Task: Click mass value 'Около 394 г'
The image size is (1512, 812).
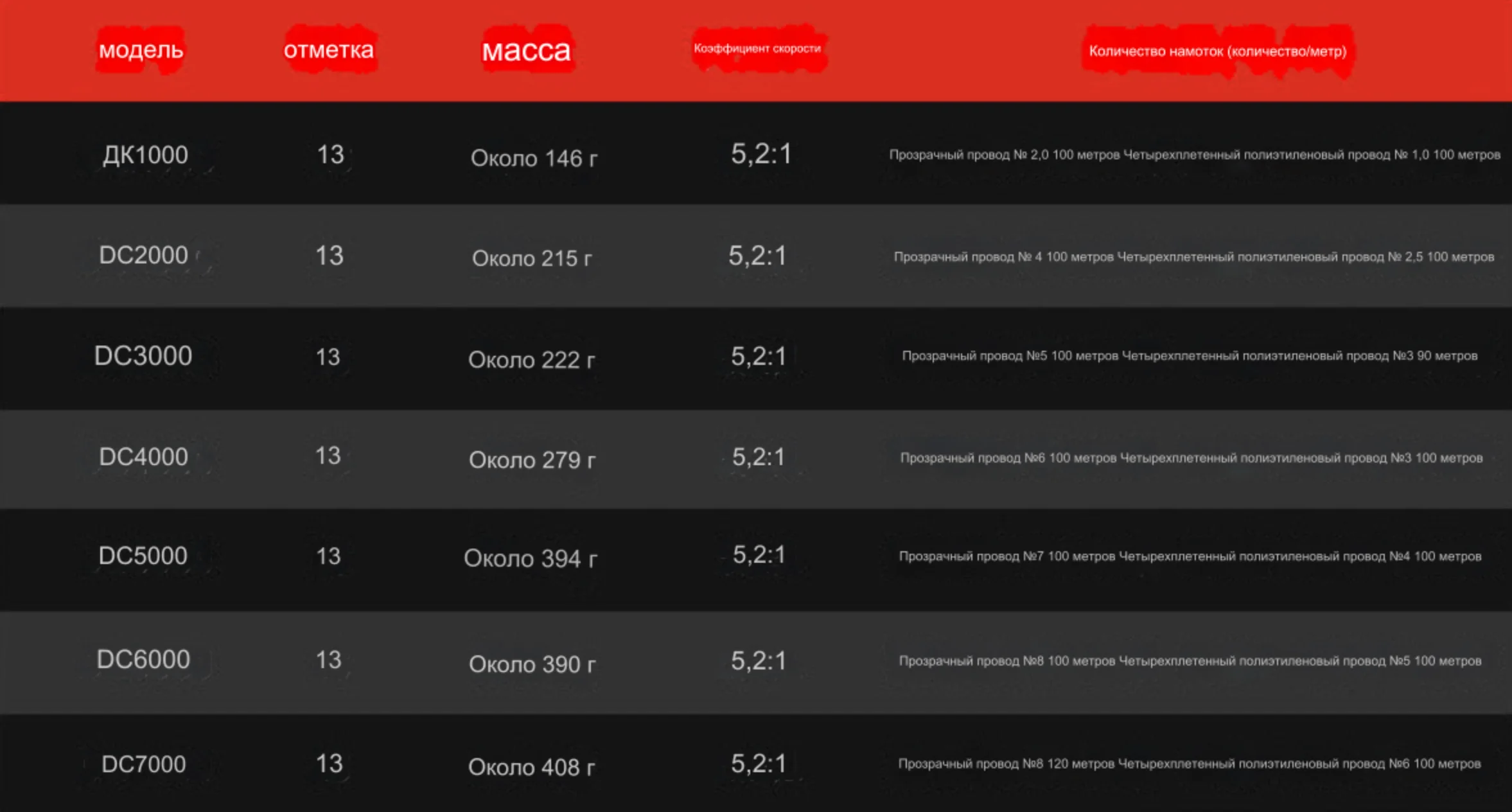Action: (531, 558)
